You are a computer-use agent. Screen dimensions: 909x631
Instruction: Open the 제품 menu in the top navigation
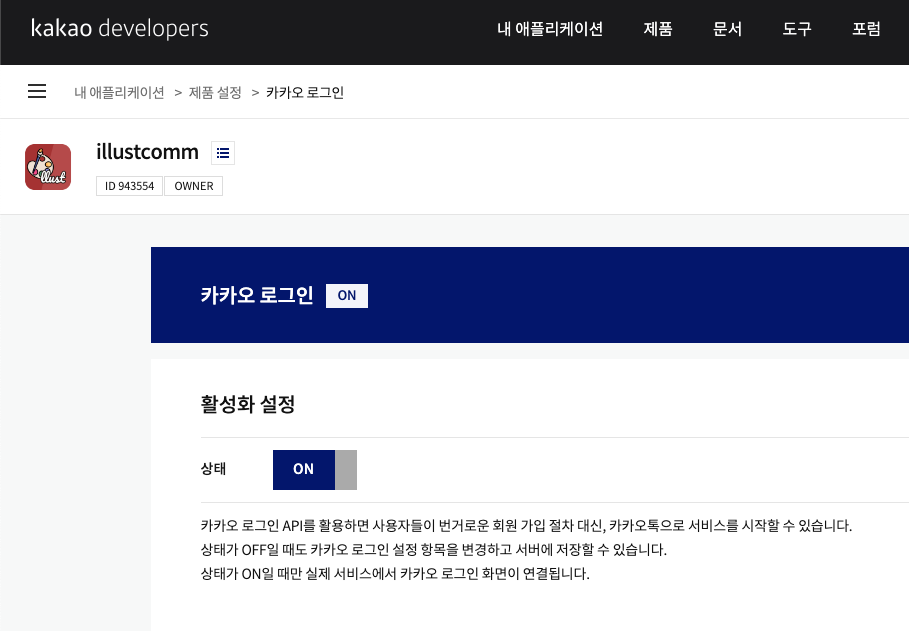pos(658,29)
